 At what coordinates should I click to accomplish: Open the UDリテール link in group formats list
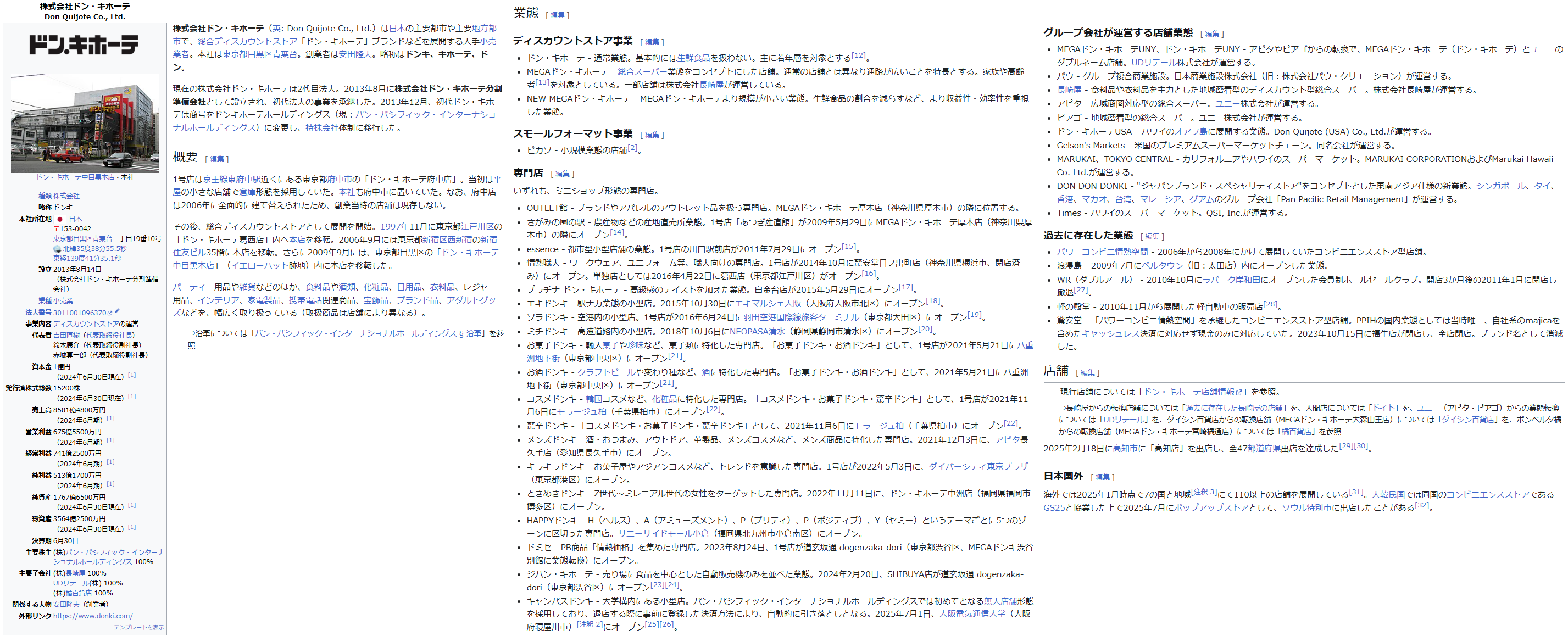[1154, 63]
